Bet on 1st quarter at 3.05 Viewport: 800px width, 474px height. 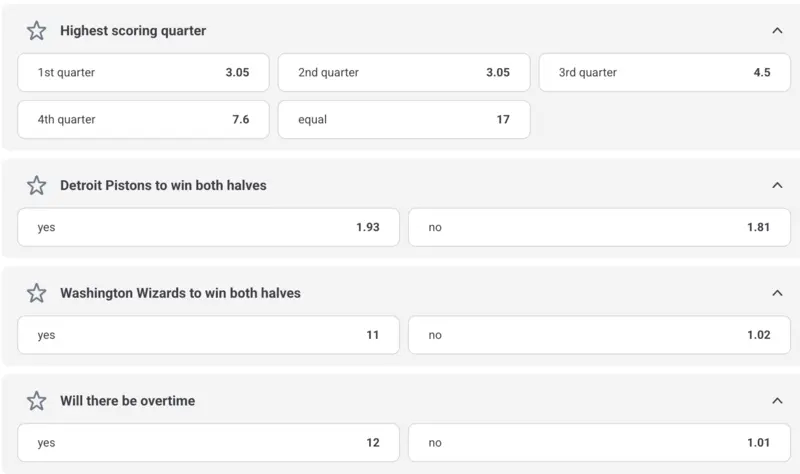point(143,73)
